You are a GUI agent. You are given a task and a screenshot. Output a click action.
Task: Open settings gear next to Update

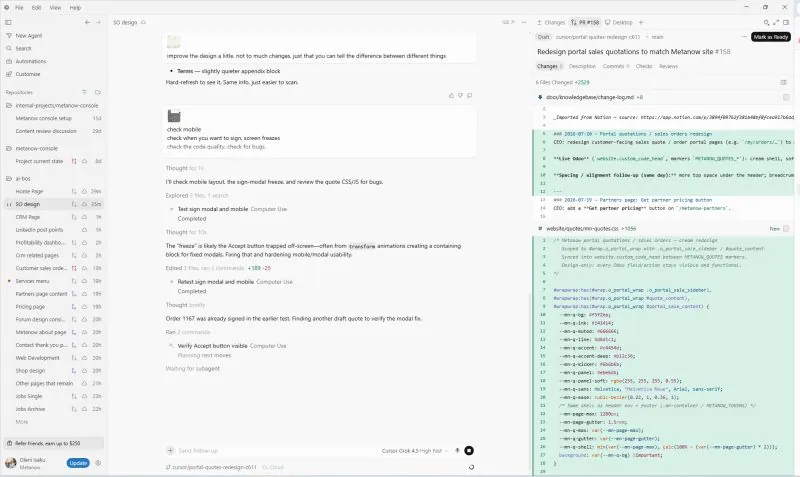98,463
